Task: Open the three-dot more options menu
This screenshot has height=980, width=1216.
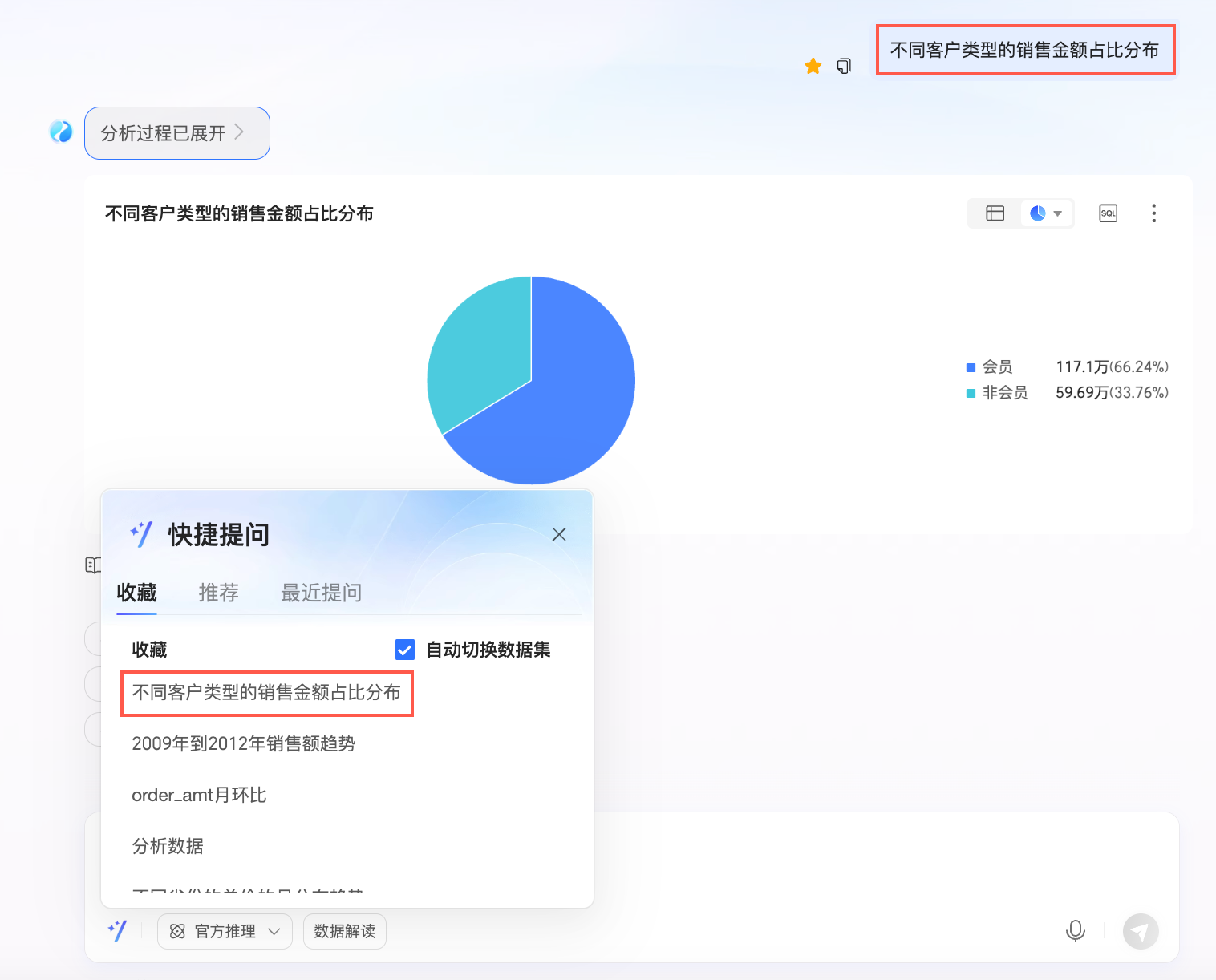Action: coord(1153,213)
